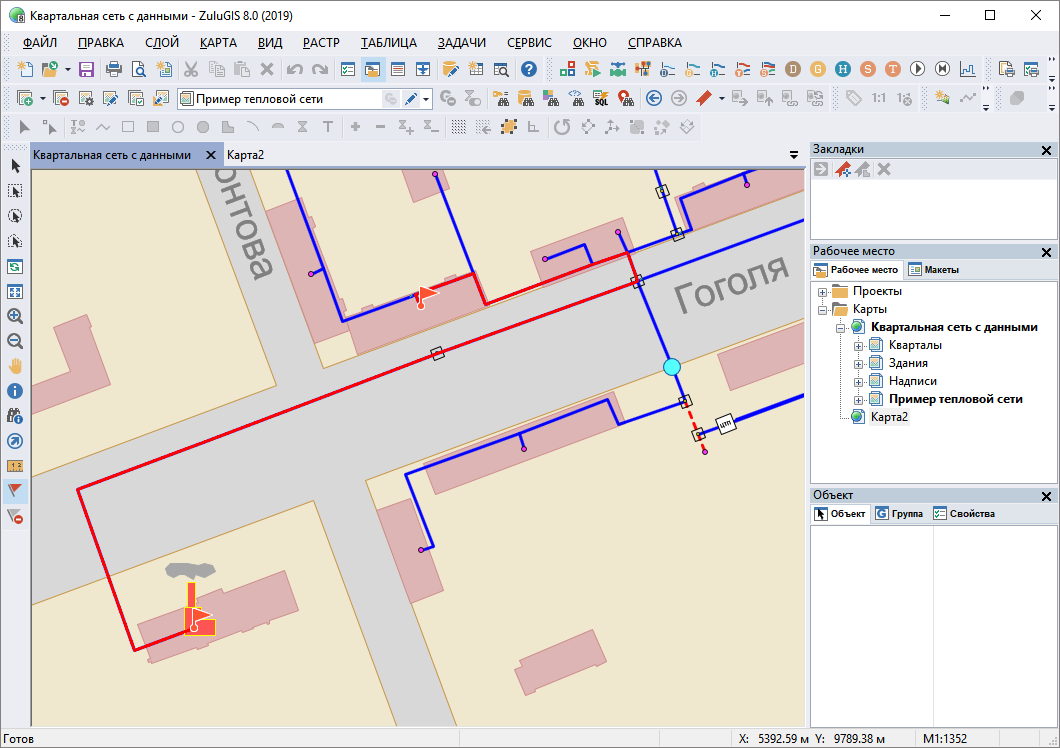This screenshot has width=1060, height=748.
Task: Click the Print icon in the toolbar
Action: click(114, 69)
